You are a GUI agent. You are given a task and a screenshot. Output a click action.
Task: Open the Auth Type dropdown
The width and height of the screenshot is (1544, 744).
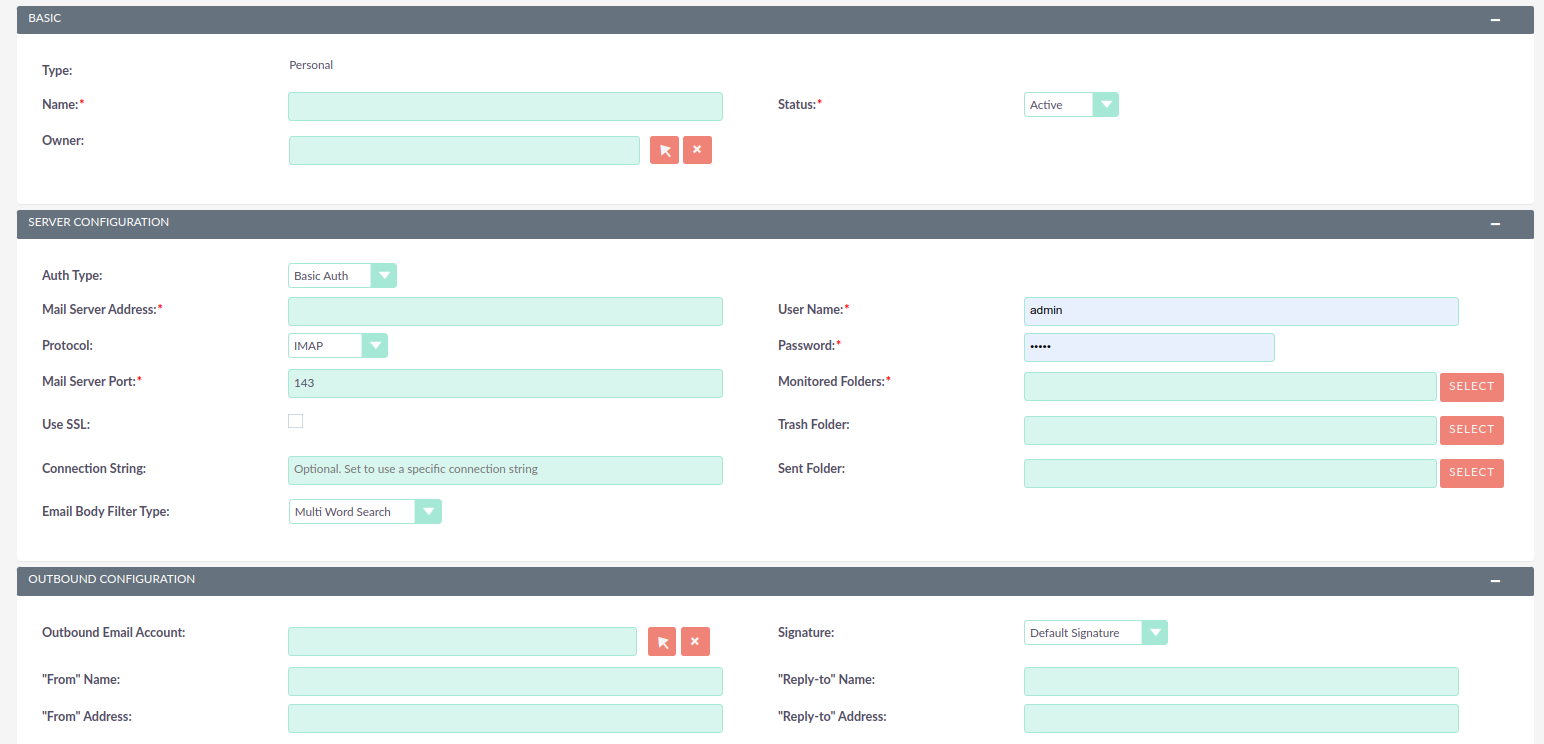click(x=384, y=275)
